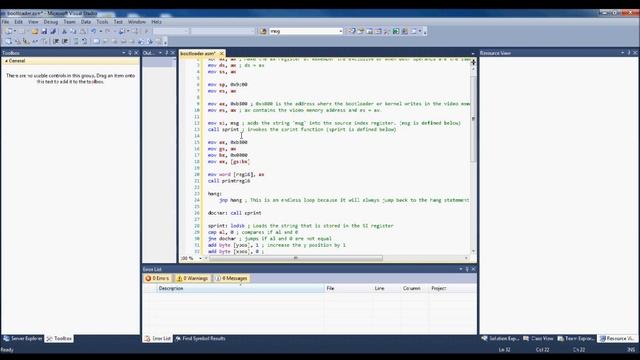
Task: Switch to the Find Symbol Results tab
Action: (x=200, y=338)
